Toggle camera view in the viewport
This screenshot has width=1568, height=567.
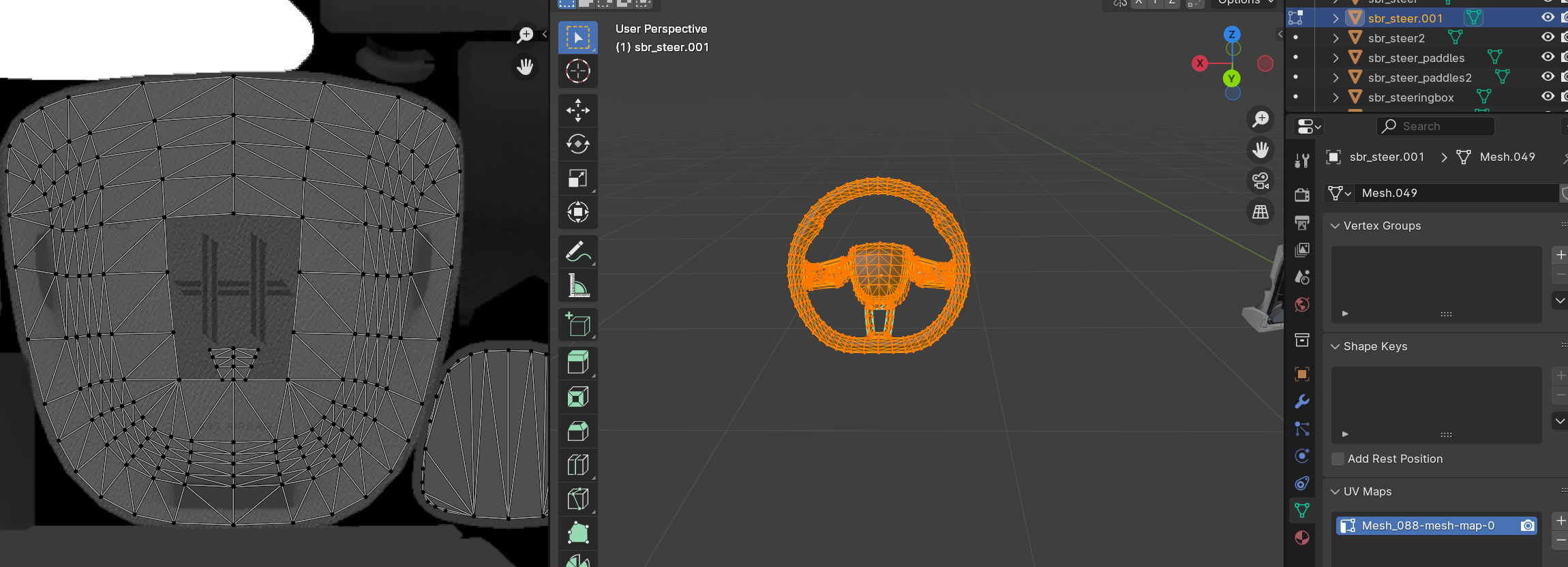[x=1261, y=181]
